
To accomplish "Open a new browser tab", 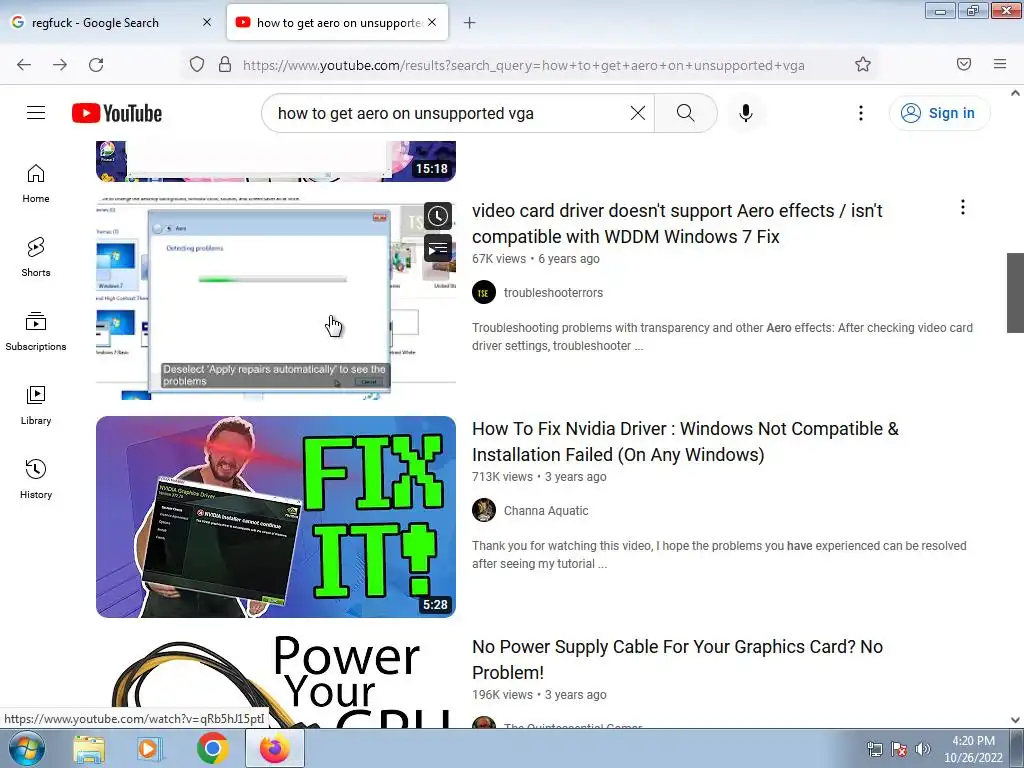I will 470,23.
